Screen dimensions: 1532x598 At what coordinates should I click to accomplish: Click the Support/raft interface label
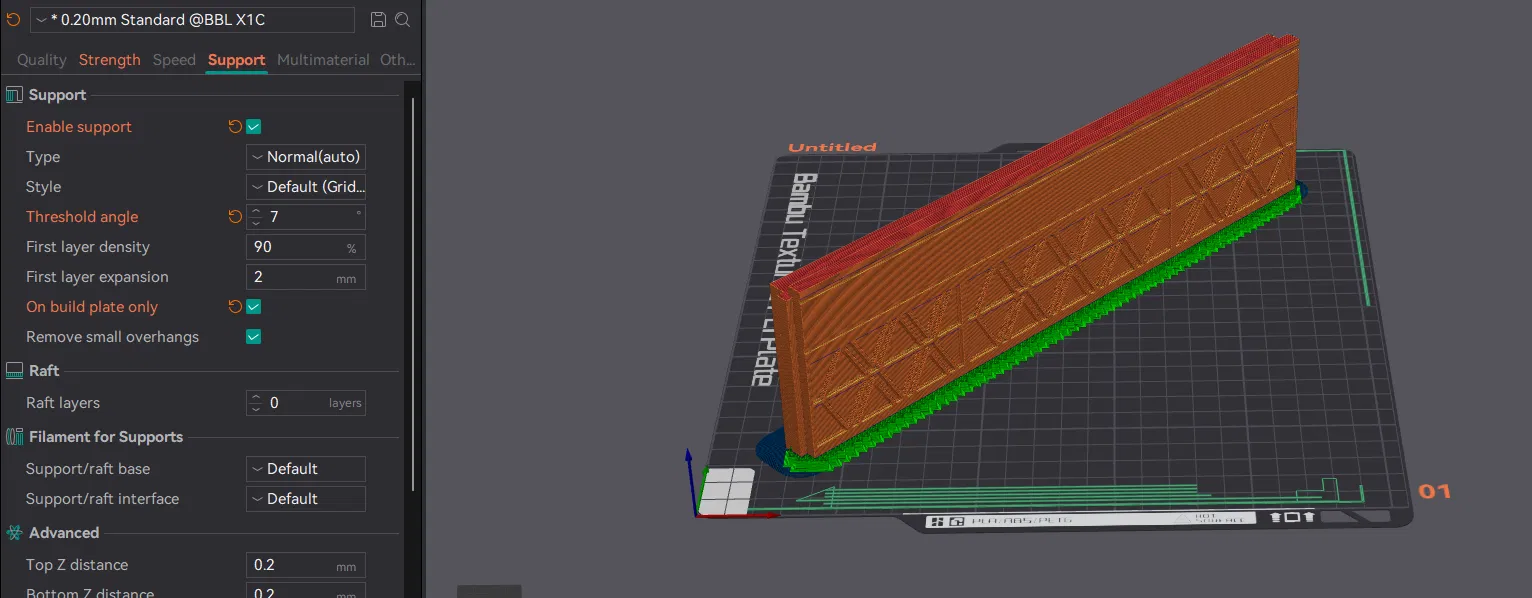(x=102, y=499)
